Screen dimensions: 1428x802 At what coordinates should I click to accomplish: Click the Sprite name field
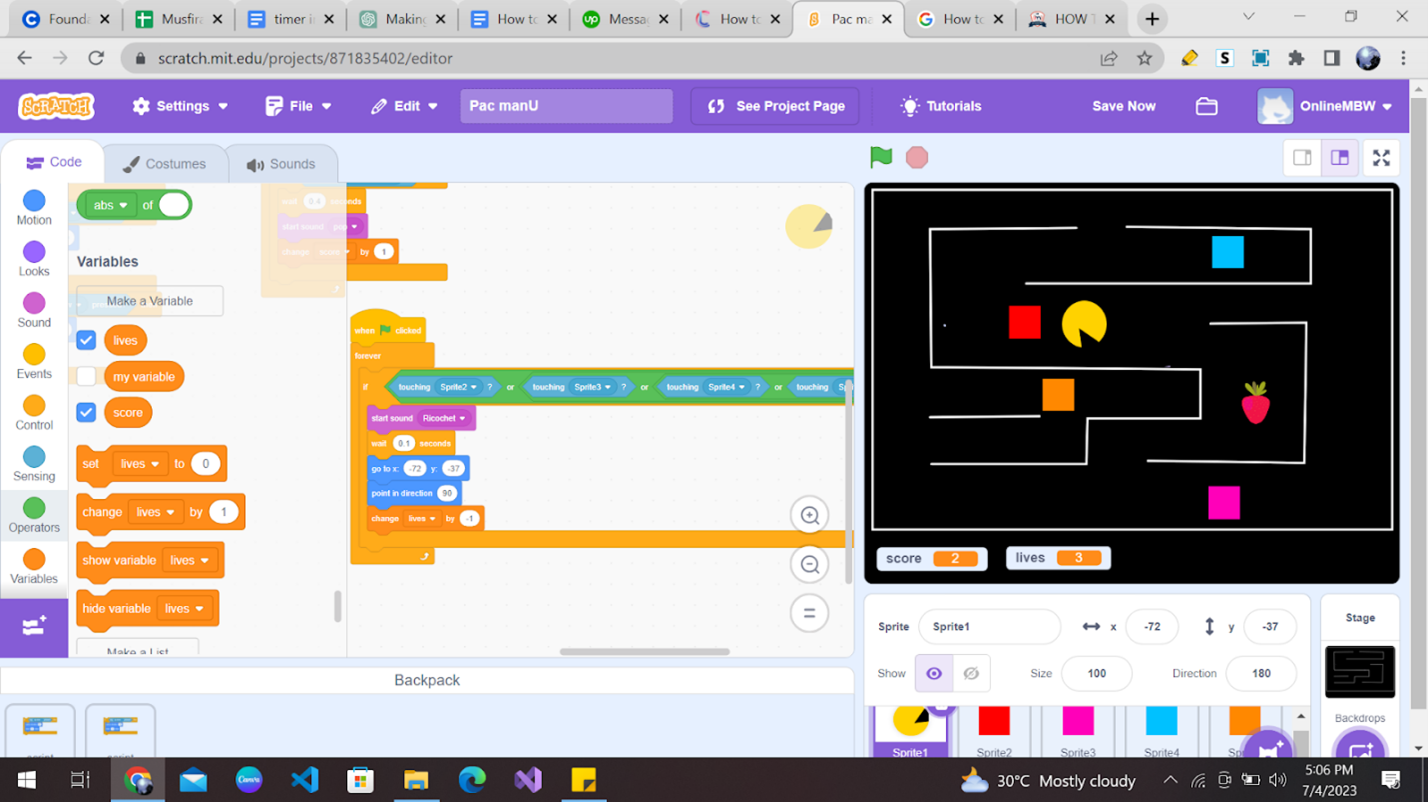point(989,627)
